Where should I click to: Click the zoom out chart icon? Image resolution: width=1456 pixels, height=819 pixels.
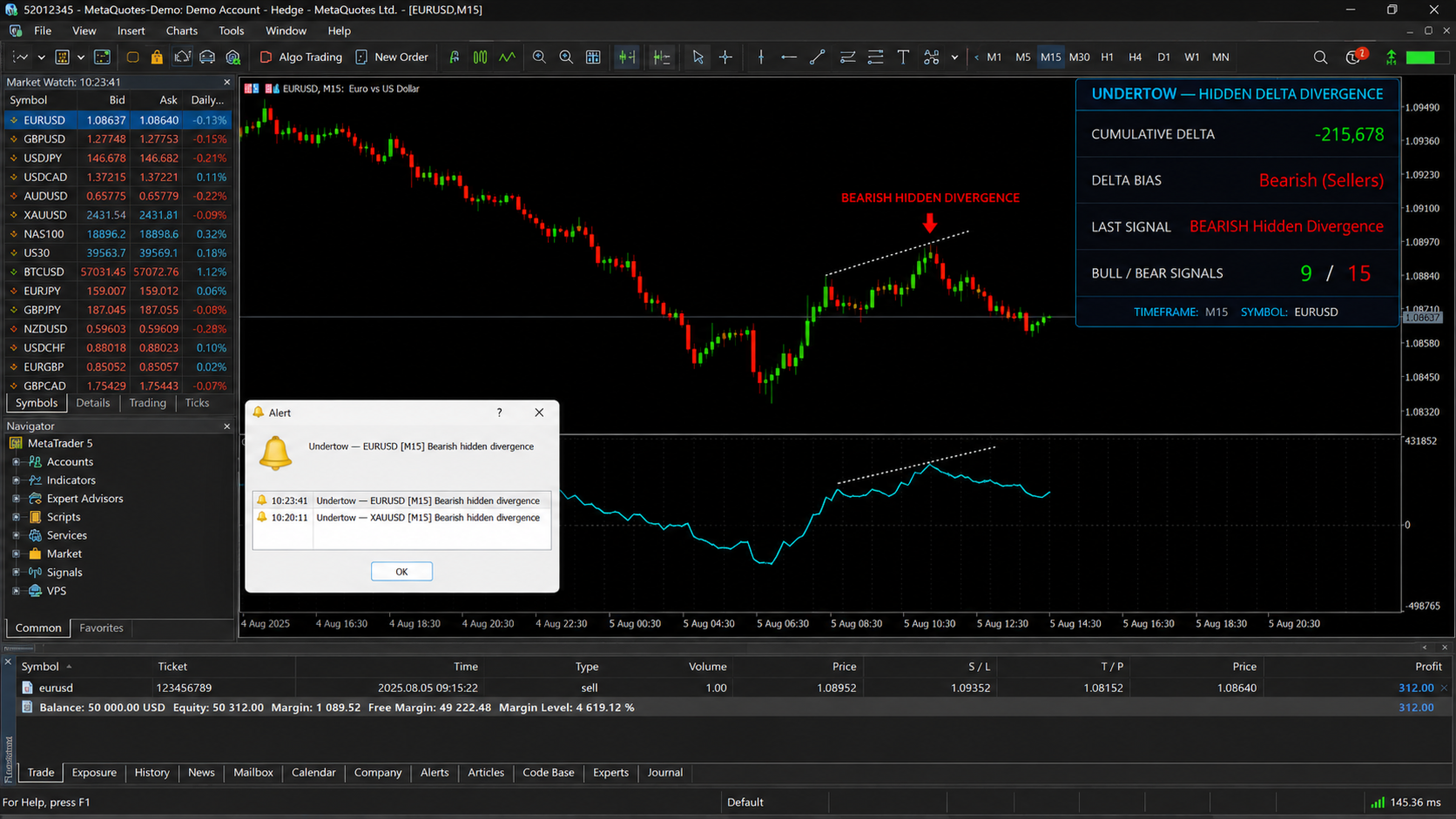coord(566,57)
